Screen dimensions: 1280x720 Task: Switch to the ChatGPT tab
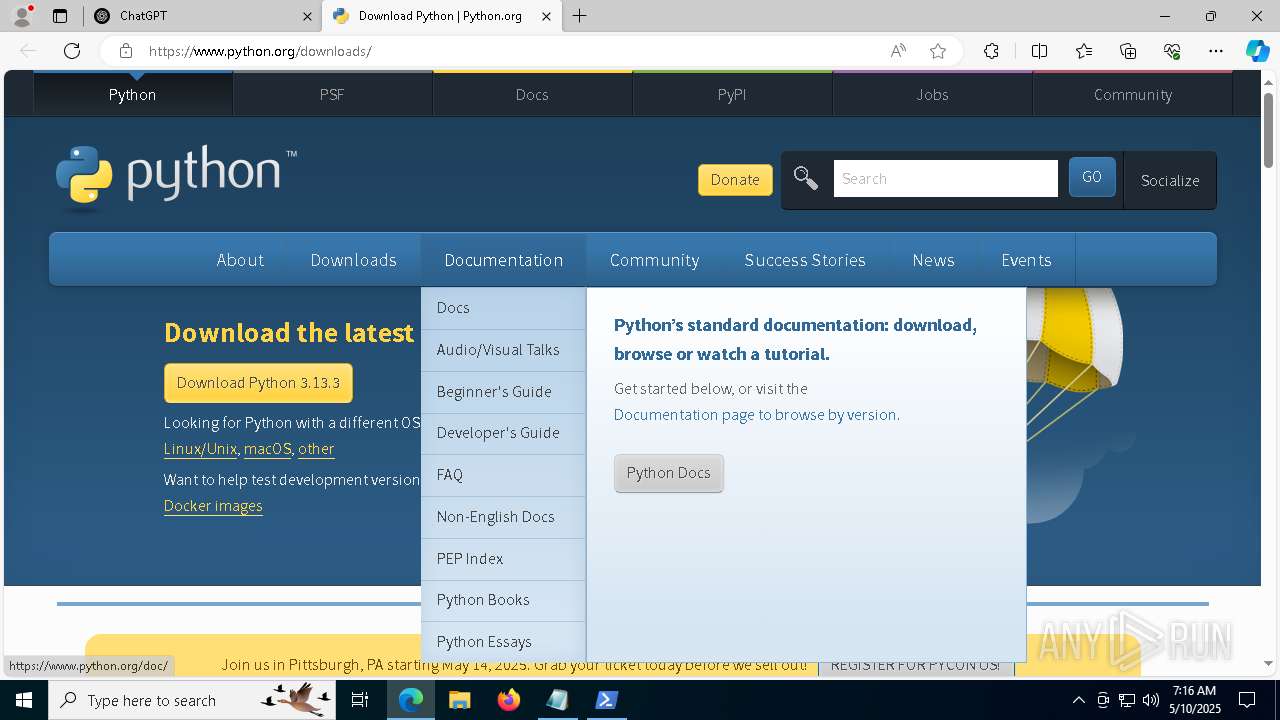(x=200, y=16)
